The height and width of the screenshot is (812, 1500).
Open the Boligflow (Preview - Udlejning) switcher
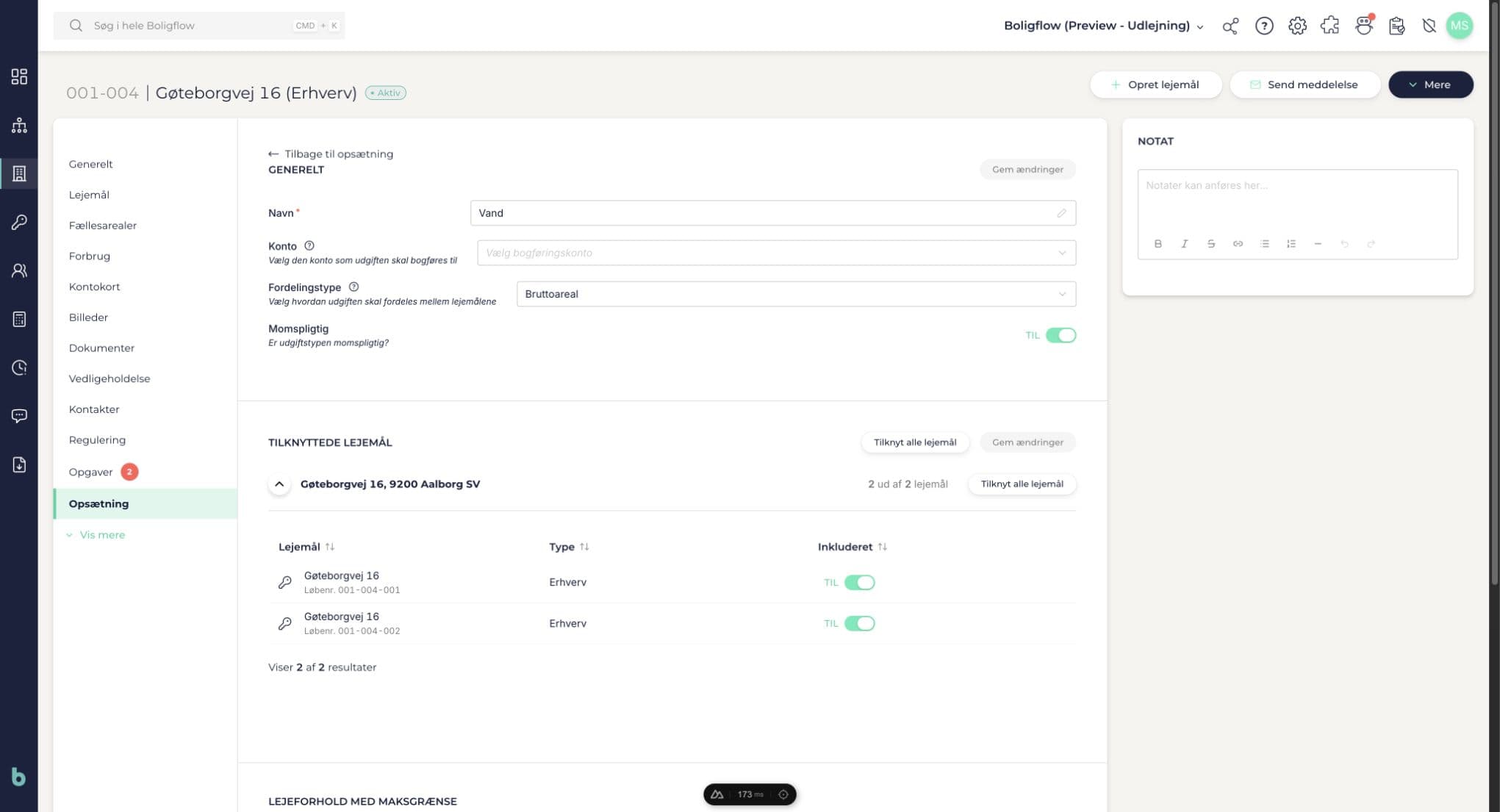tap(1103, 26)
